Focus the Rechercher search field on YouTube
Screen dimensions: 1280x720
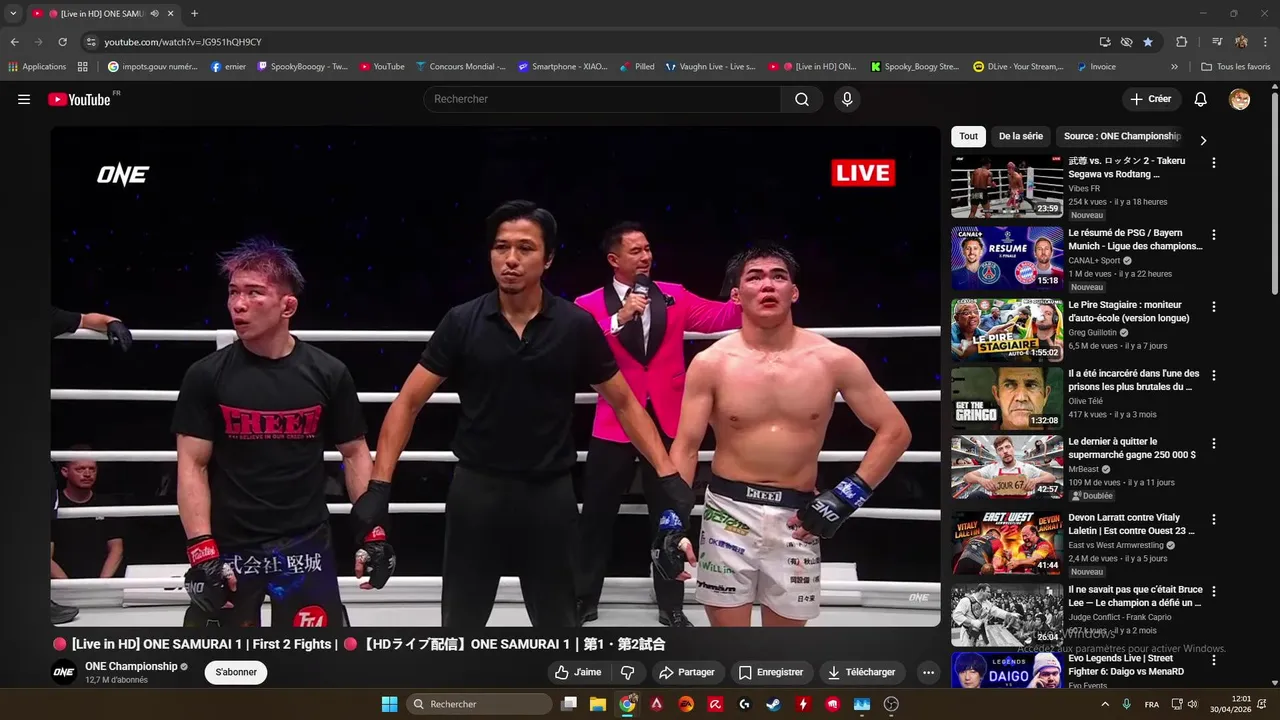pos(602,99)
